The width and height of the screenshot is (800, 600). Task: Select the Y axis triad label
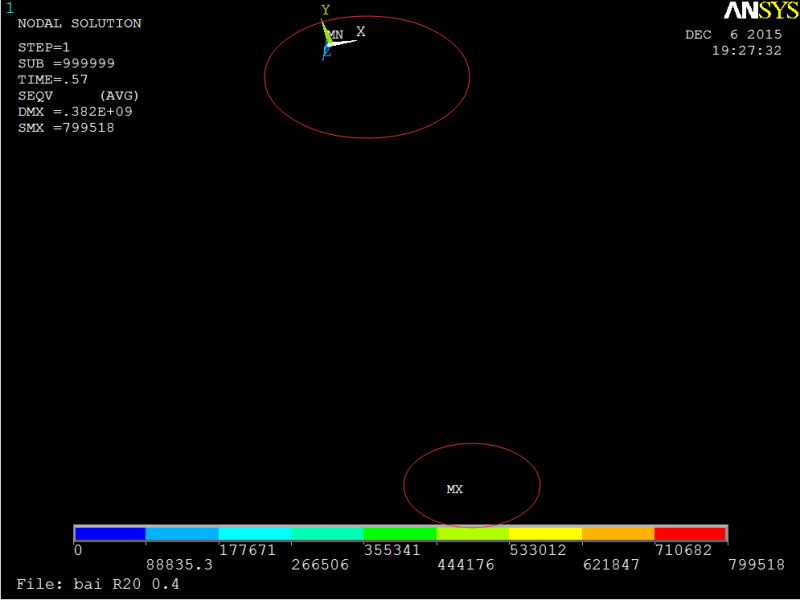coord(326,10)
